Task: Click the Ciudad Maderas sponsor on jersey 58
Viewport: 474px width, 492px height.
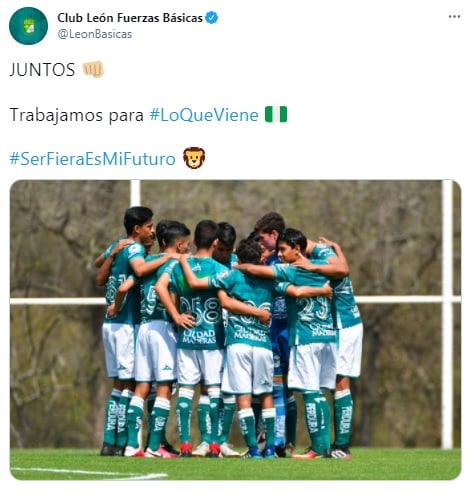Action: [x=199, y=336]
